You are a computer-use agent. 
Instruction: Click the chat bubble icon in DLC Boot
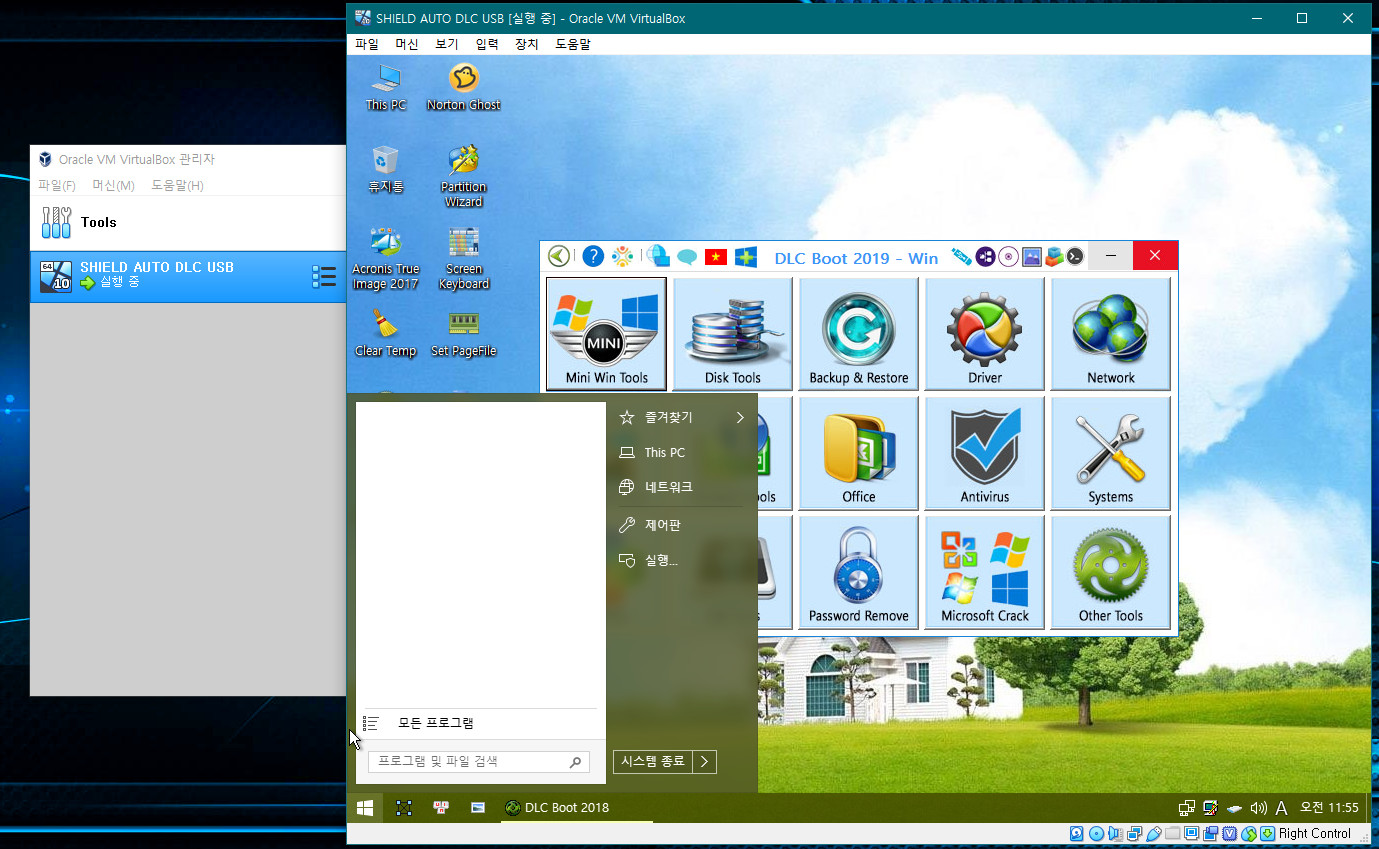click(686, 257)
